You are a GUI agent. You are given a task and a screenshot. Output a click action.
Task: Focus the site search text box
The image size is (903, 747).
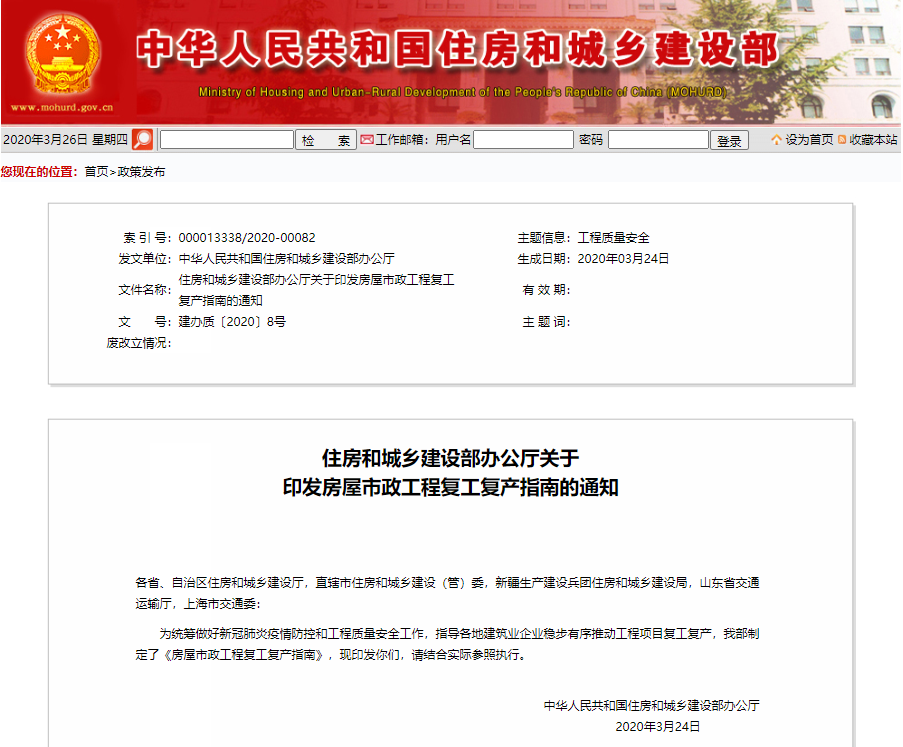227,140
